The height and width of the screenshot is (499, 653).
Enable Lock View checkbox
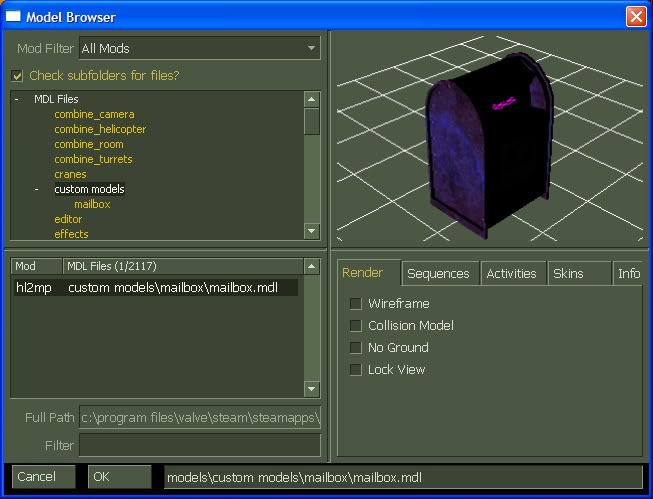[356, 370]
